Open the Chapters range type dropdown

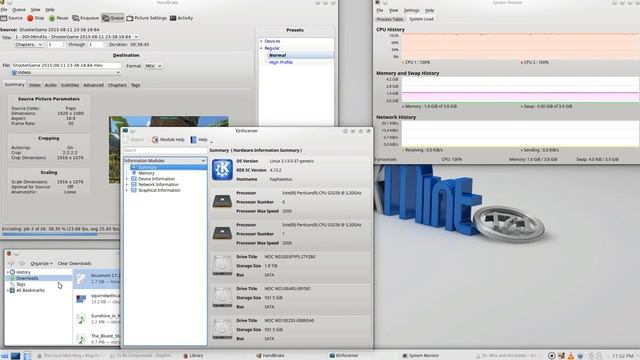click(x=29, y=44)
